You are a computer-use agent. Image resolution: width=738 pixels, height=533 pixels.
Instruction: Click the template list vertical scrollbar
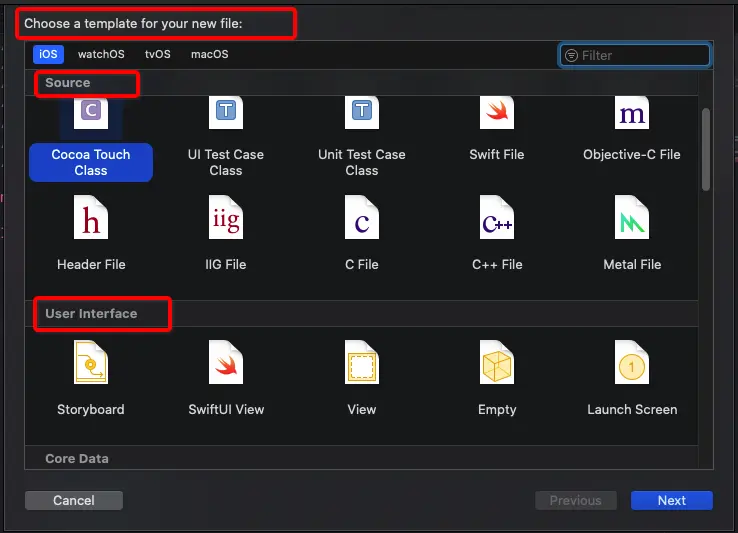(x=706, y=149)
